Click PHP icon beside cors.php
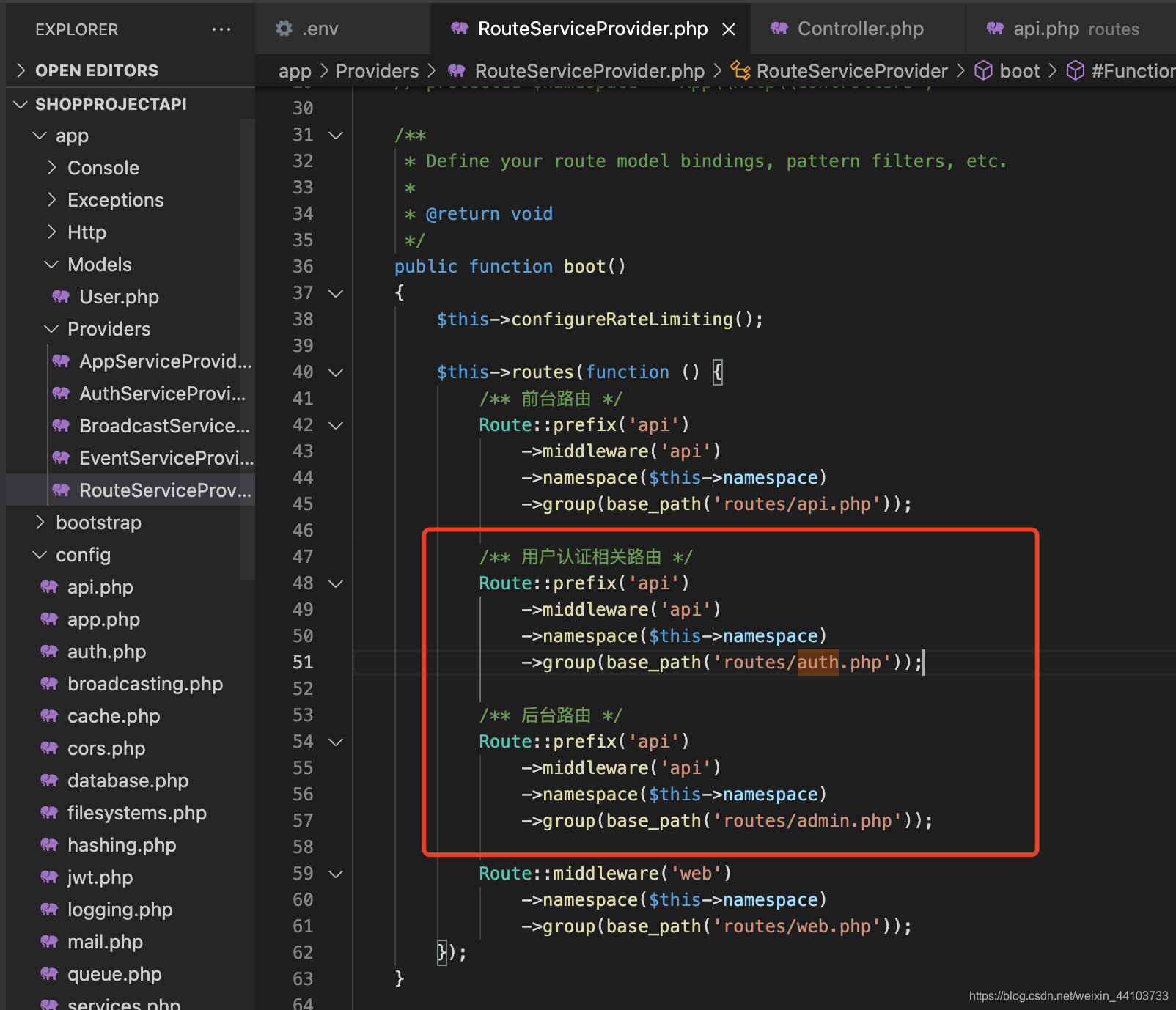Image resolution: width=1176 pixels, height=1010 pixels. (x=49, y=748)
